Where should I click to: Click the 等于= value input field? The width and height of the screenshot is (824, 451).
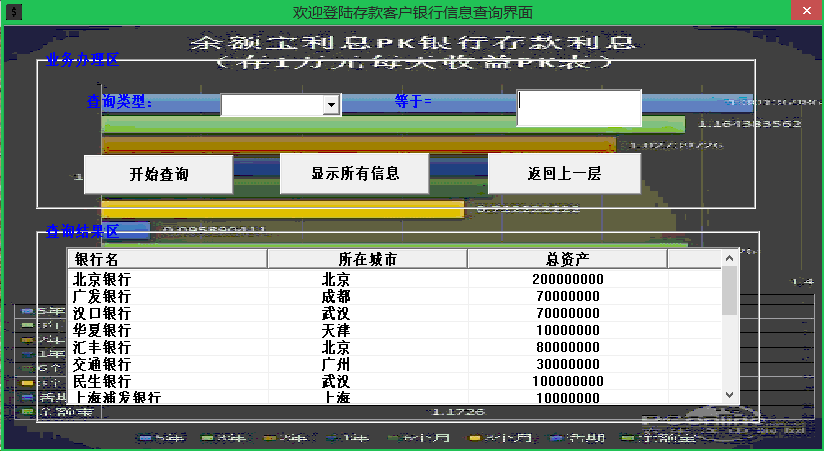tap(579, 108)
